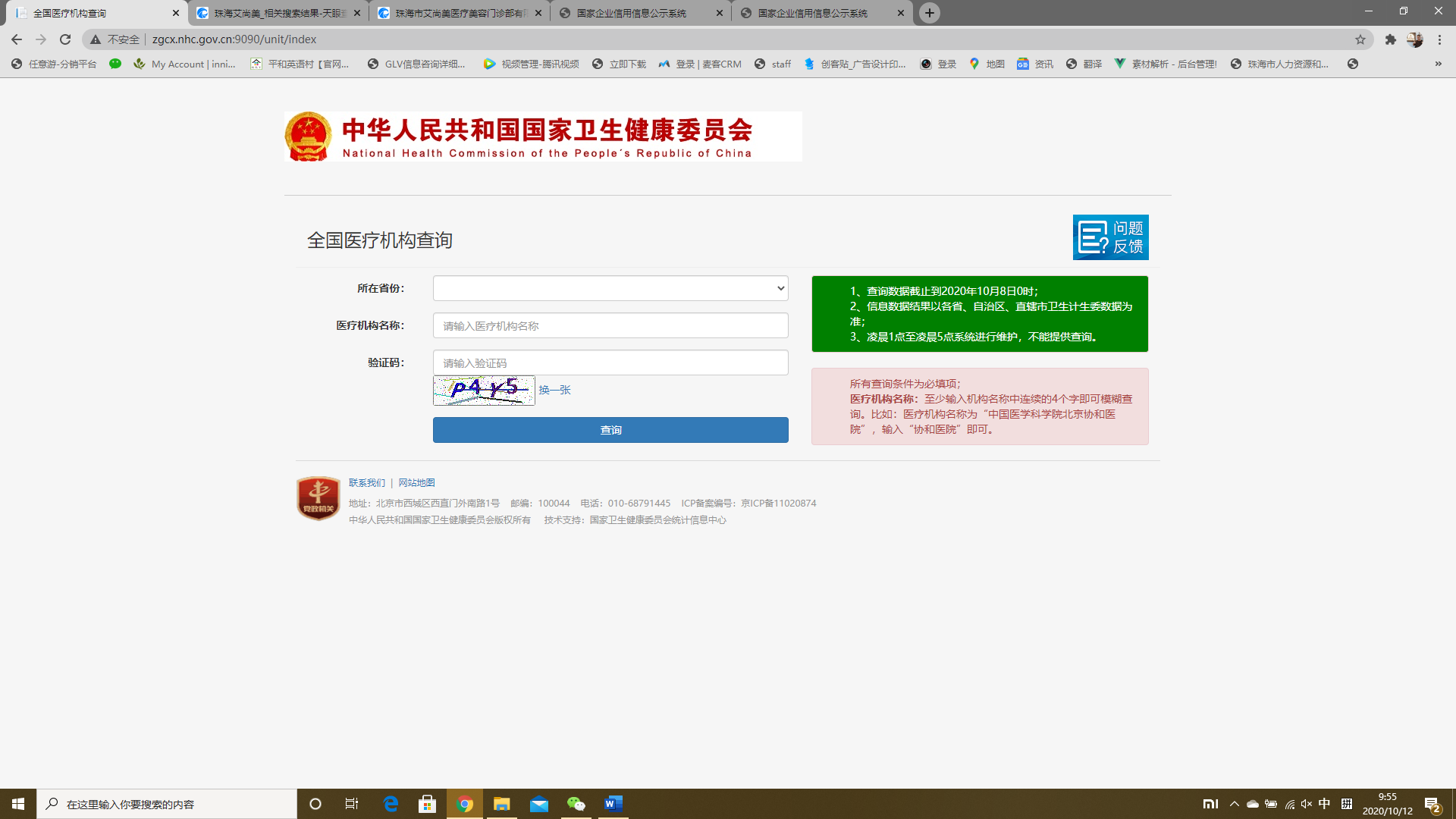Open the Mail app from taskbar
Viewport: 1456px width, 819px height.
click(x=539, y=804)
